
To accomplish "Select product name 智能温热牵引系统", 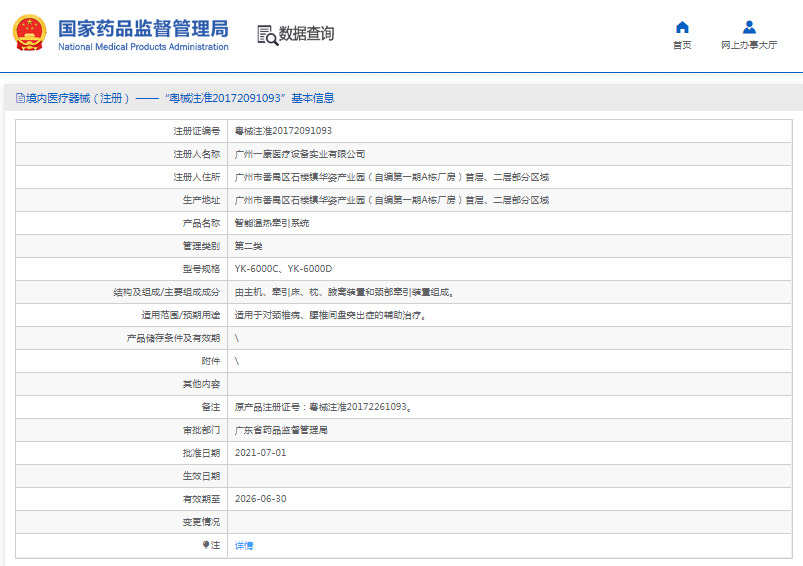I will [x=271, y=223].
